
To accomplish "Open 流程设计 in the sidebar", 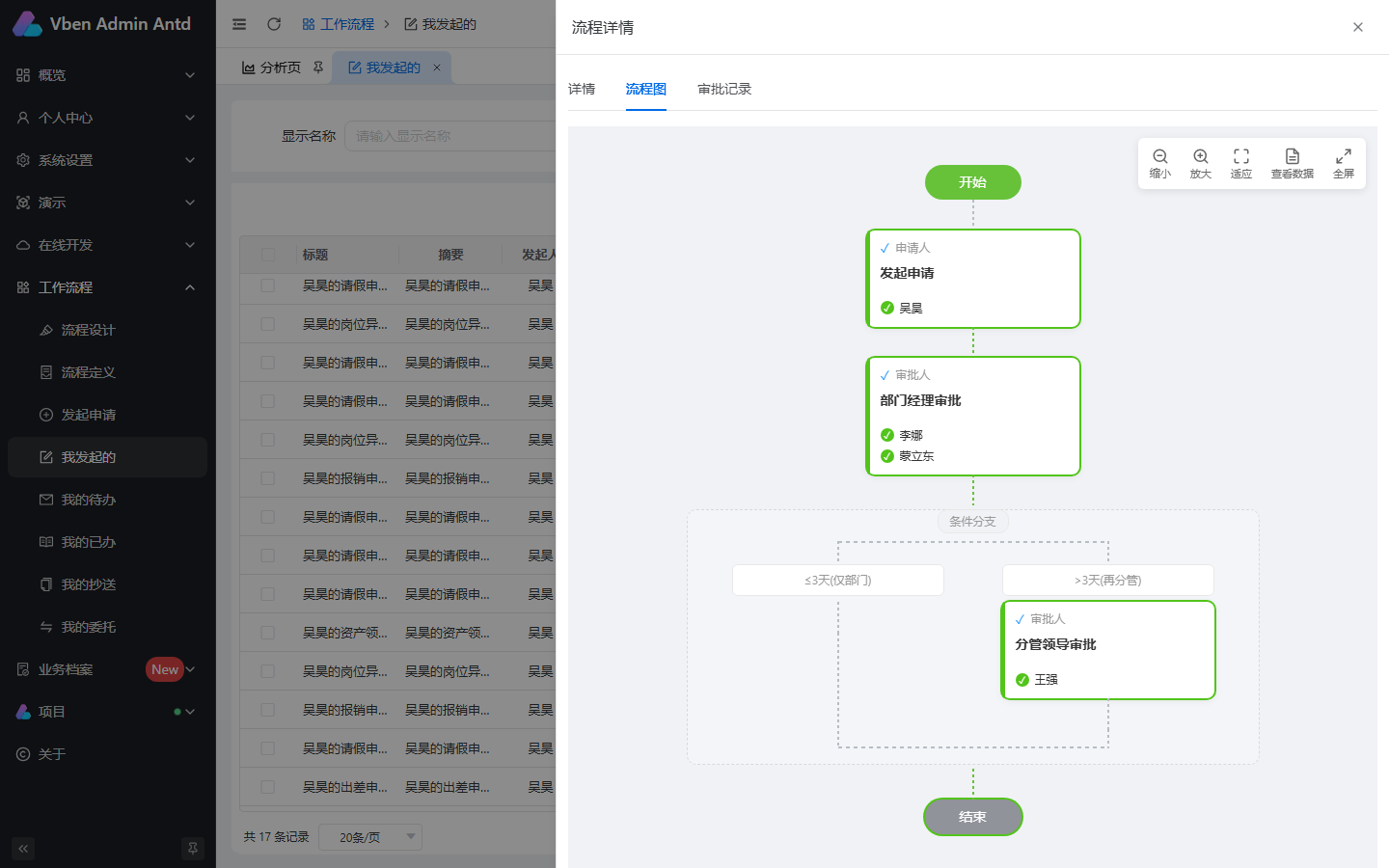I will pyautogui.click(x=107, y=330).
